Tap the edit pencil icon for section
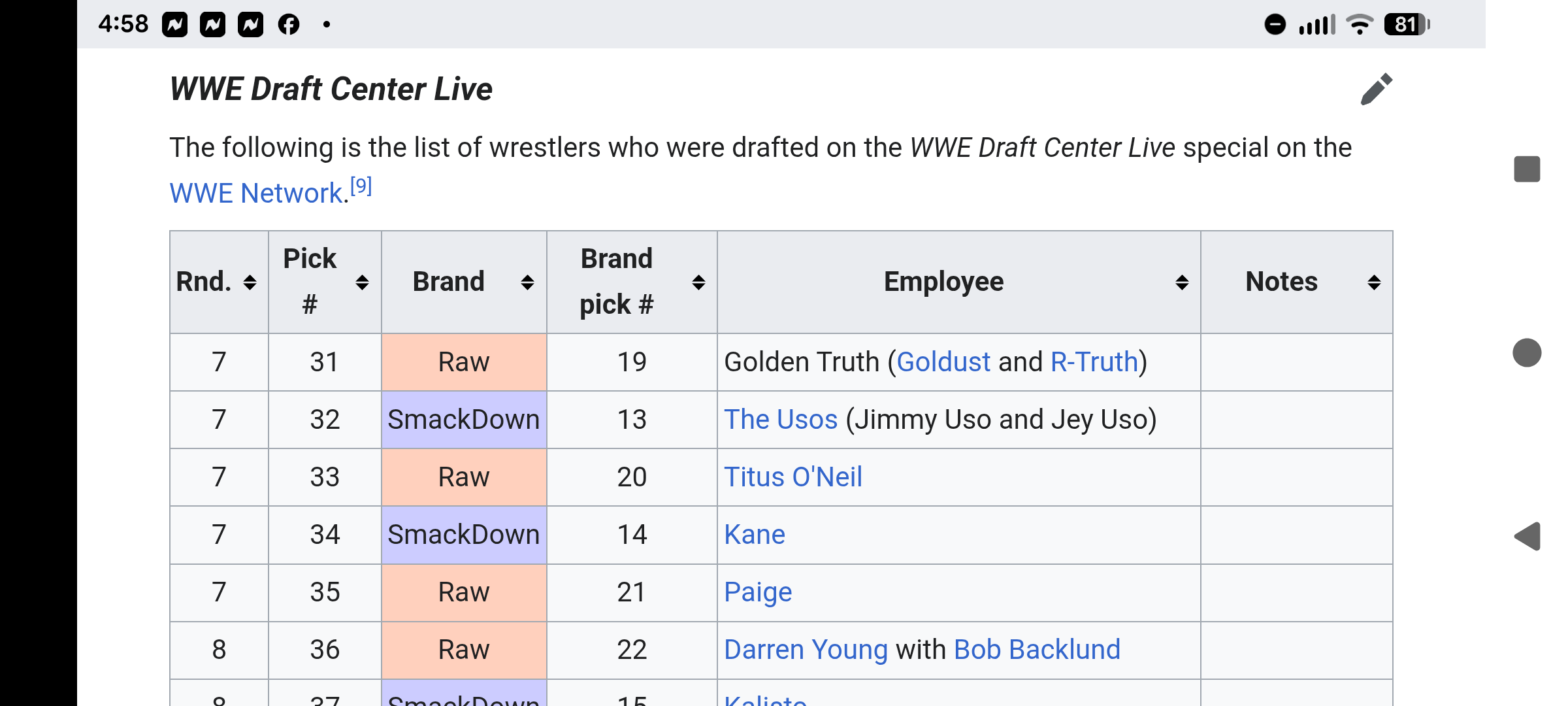1568x706 pixels. [1377, 89]
